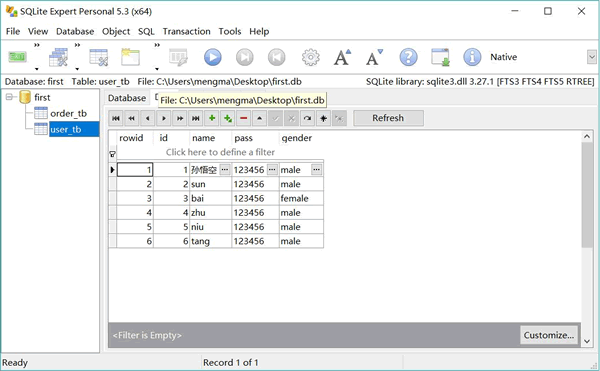Click the filter icon beside the filter row

(112, 154)
